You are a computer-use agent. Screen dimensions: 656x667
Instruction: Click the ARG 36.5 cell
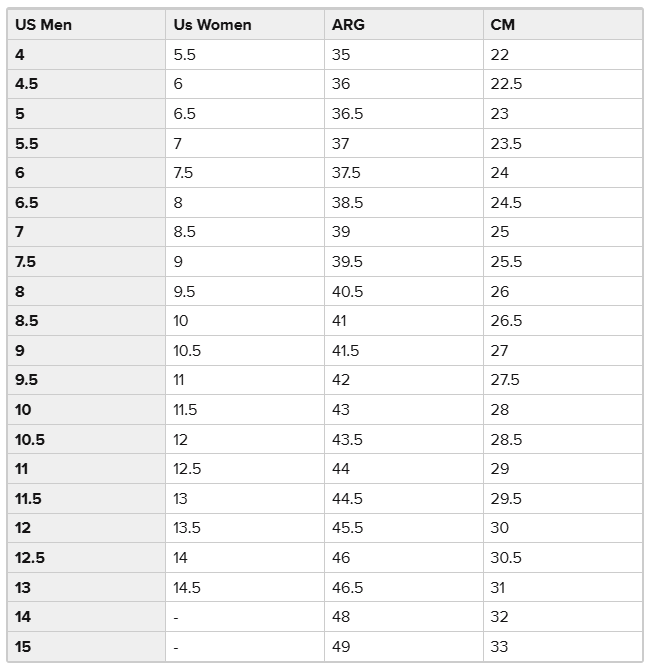(x=404, y=114)
